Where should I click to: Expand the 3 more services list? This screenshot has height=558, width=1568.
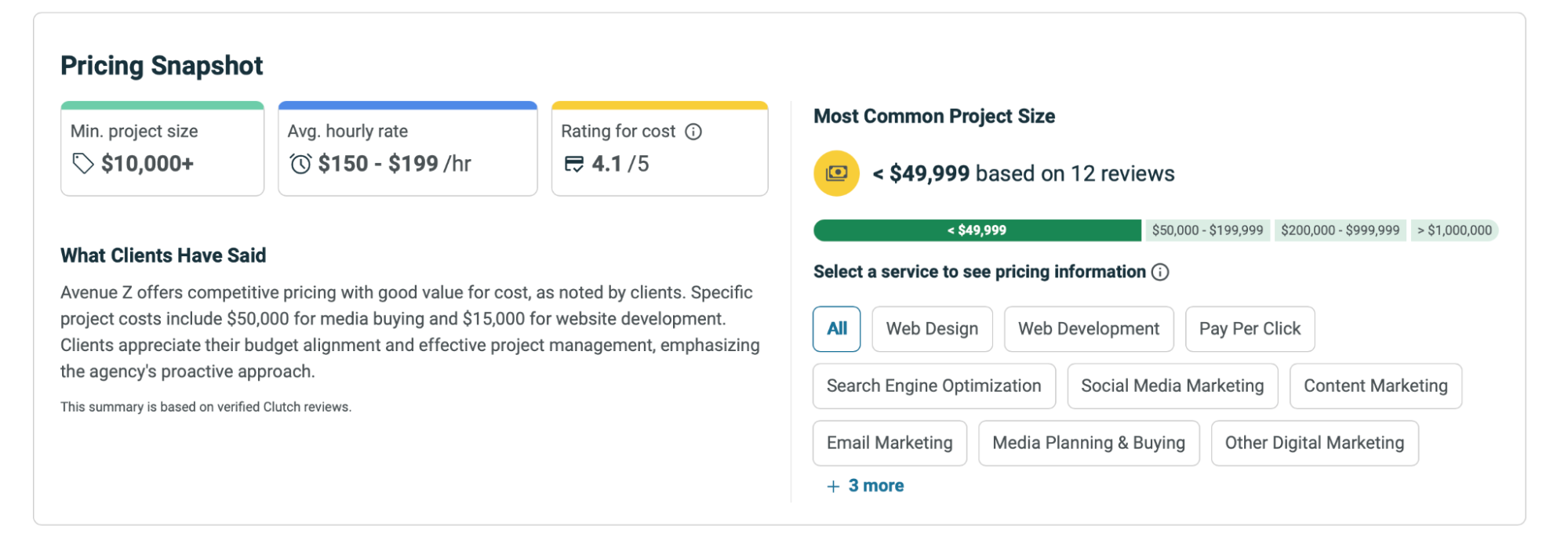point(875,486)
